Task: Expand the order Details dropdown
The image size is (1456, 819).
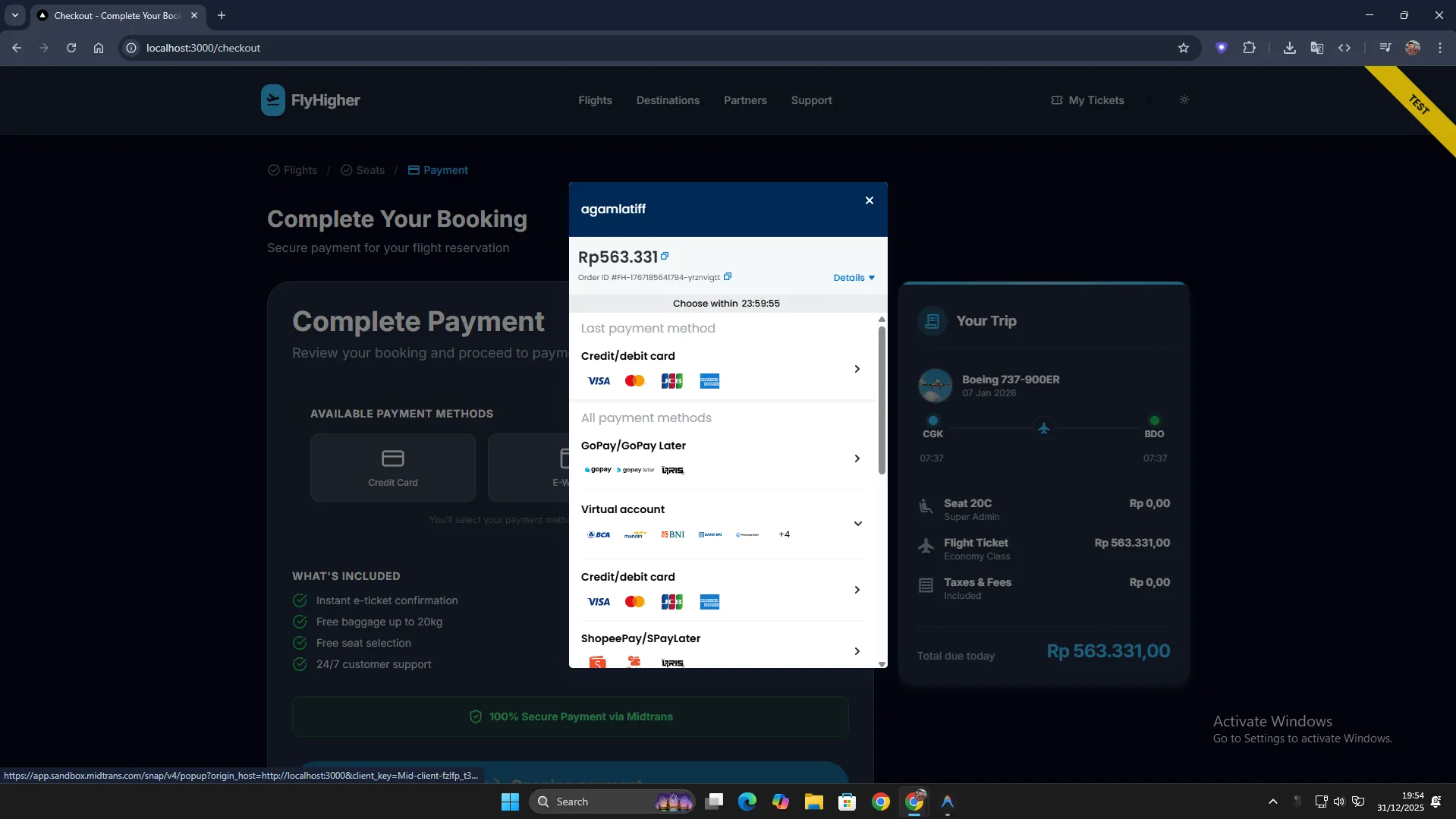Action: tap(854, 278)
